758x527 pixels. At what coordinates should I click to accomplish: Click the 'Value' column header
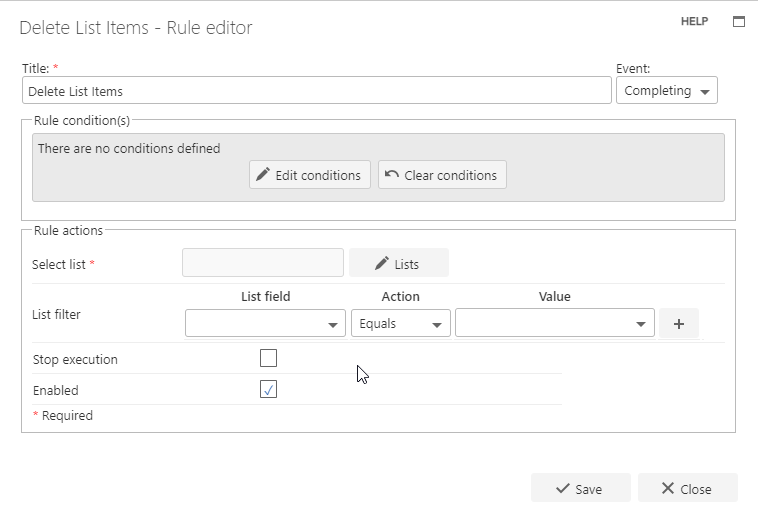click(x=554, y=296)
